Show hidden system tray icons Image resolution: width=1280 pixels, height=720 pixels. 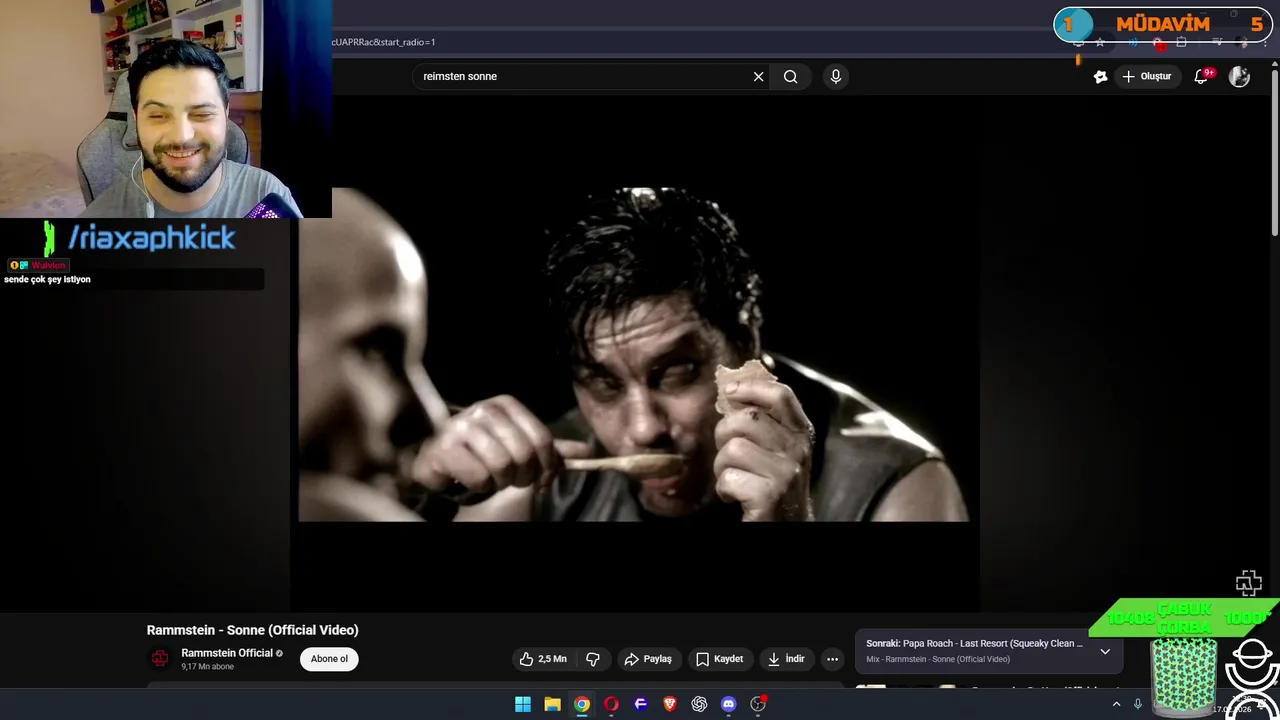(1116, 704)
